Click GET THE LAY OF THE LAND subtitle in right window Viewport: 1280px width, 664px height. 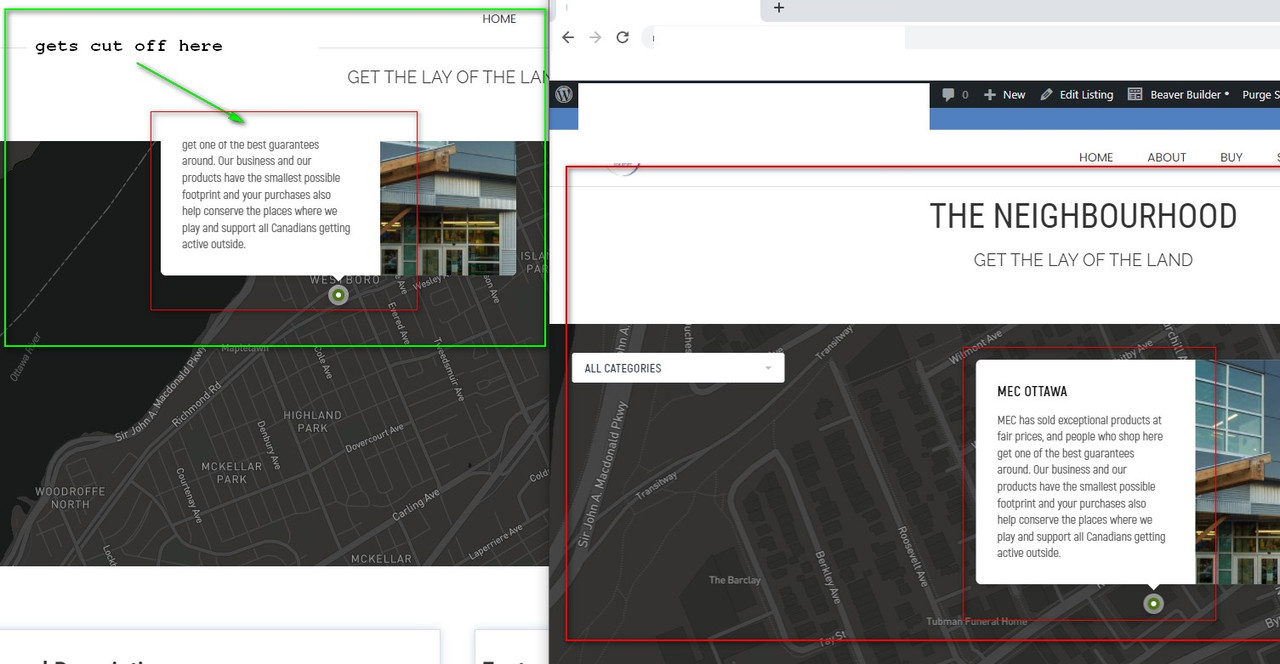[1083, 260]
